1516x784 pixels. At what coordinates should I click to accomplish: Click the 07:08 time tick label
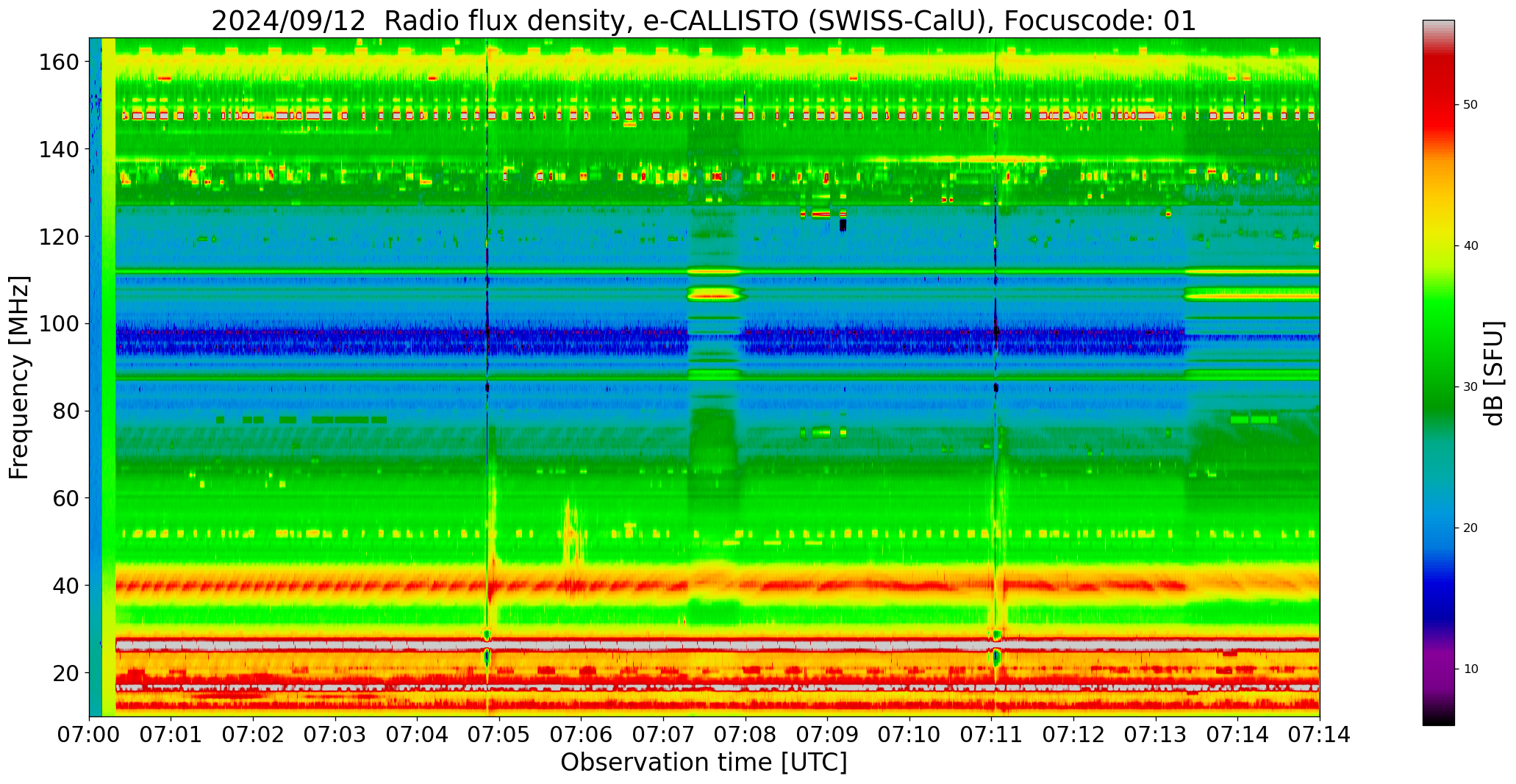pos(746,735)
